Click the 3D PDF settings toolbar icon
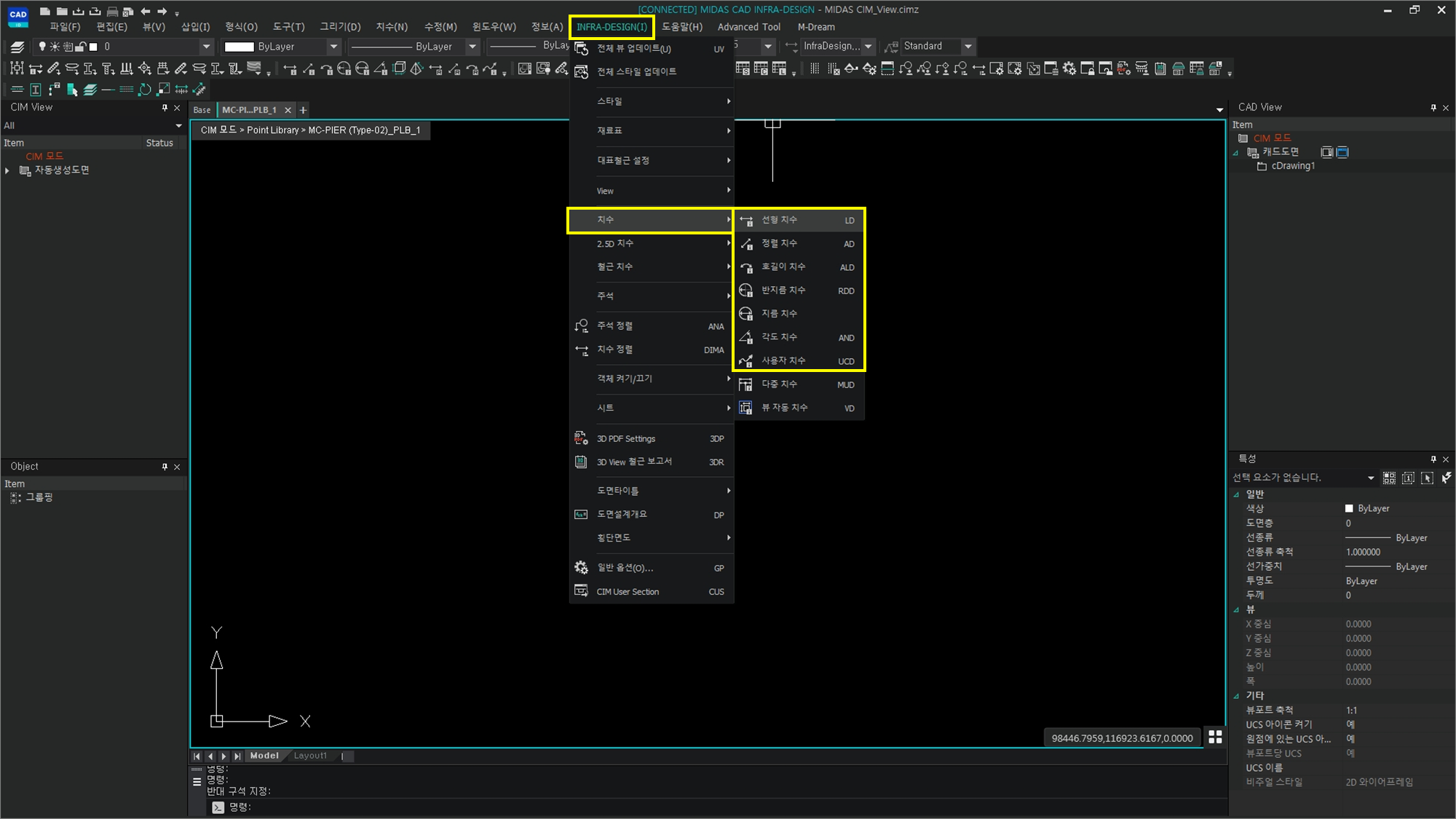1456x819 pixels. coord(1123,69)
